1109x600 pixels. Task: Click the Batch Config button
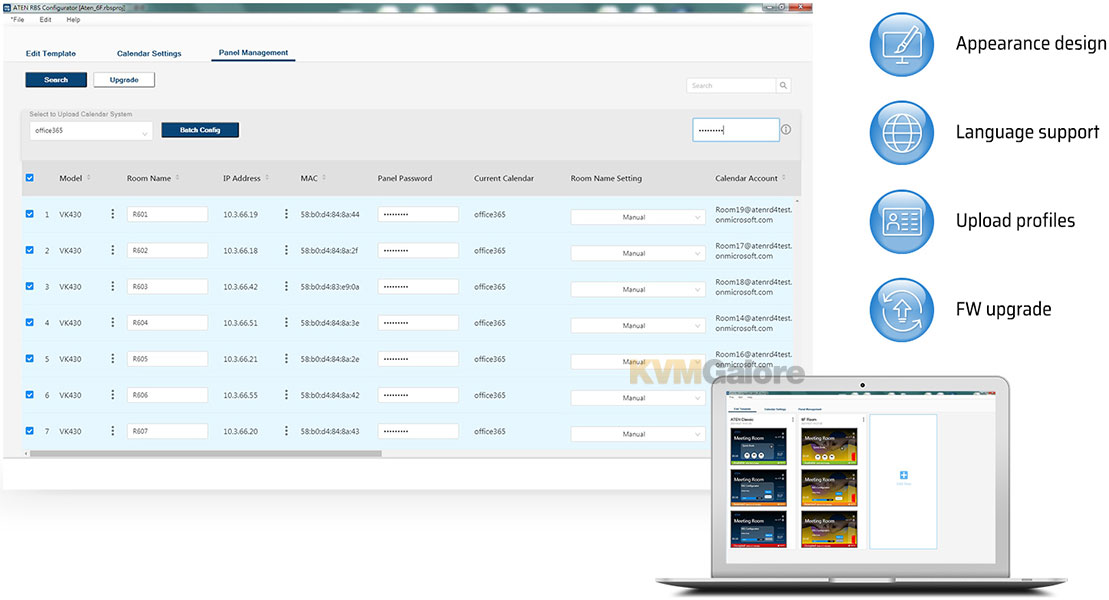200,130
